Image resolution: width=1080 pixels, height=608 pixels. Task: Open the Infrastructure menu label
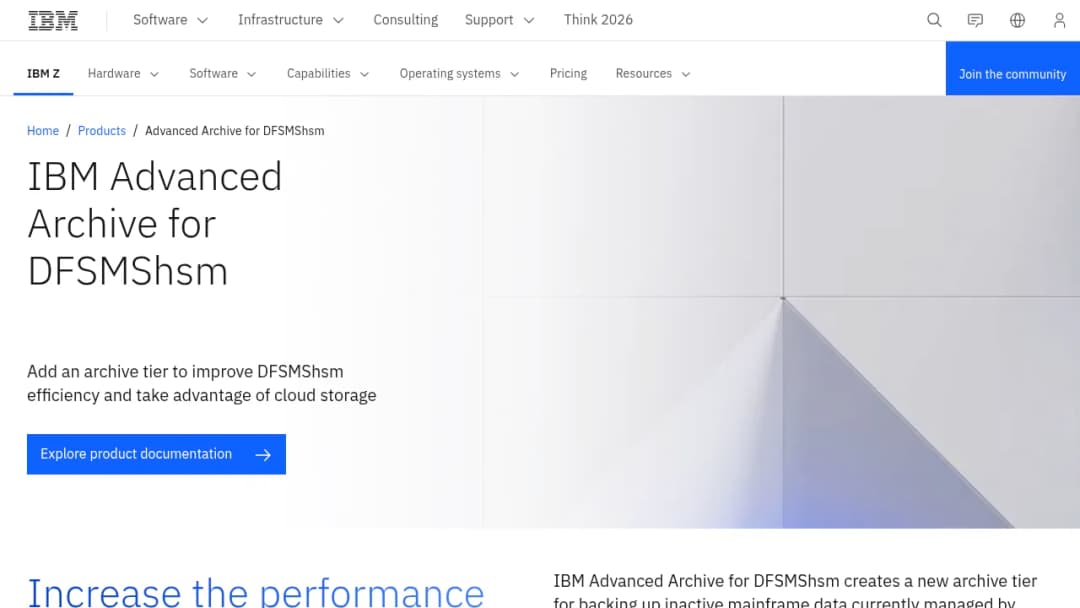click(x=280, y=20)
